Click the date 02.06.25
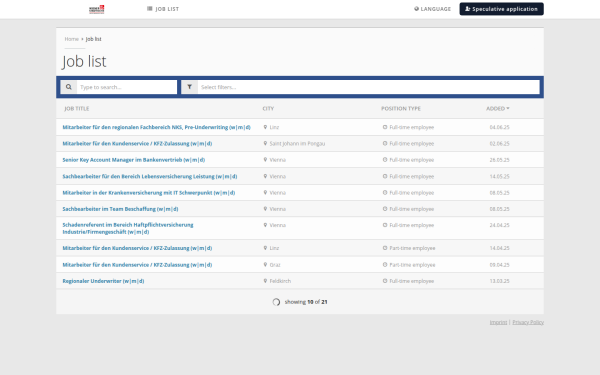The width and height of the screenshot is (600, 375). [499, 143]
